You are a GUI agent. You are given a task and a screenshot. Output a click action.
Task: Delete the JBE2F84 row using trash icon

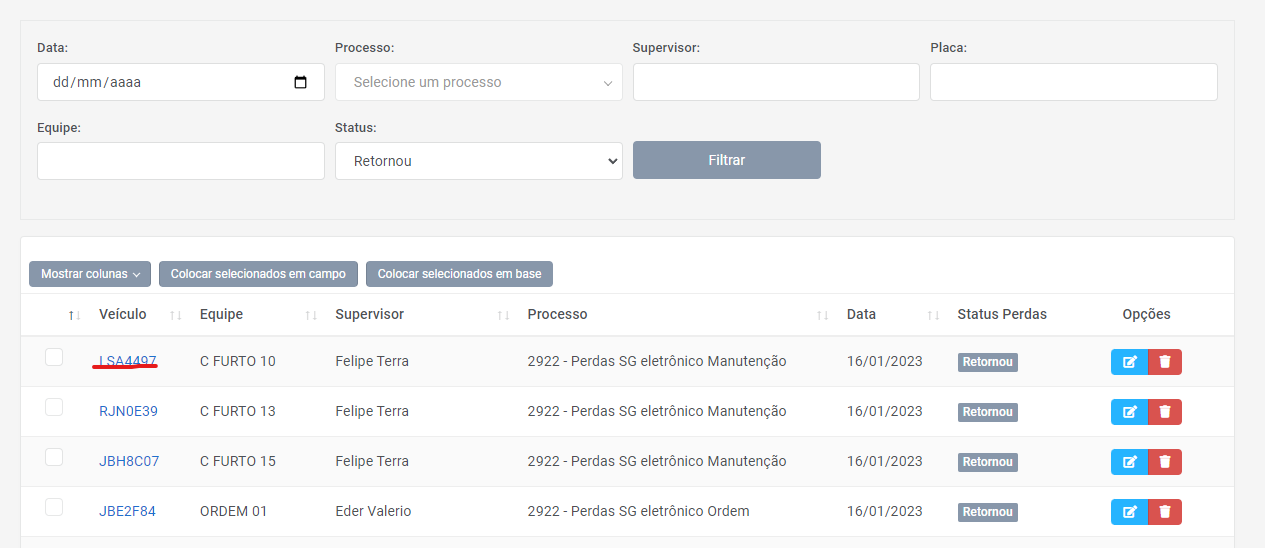click(1165, 512)
